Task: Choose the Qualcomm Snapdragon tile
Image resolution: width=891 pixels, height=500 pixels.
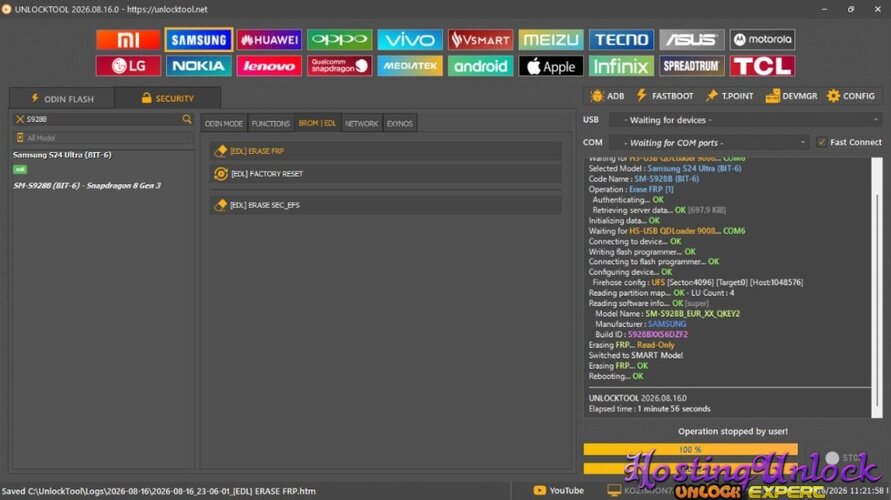Action: (x=340, y=66)
